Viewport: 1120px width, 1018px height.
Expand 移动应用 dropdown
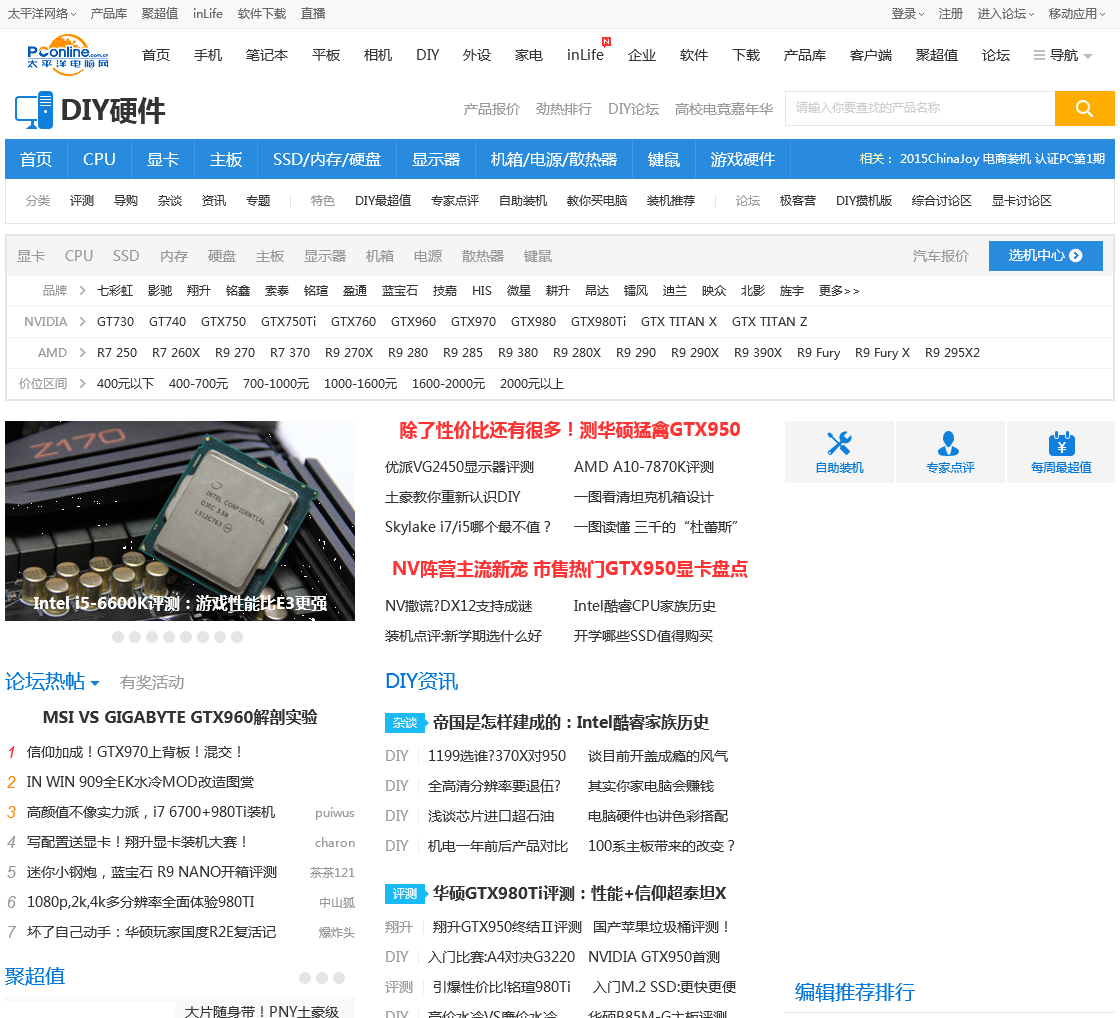pos(1102,14)
